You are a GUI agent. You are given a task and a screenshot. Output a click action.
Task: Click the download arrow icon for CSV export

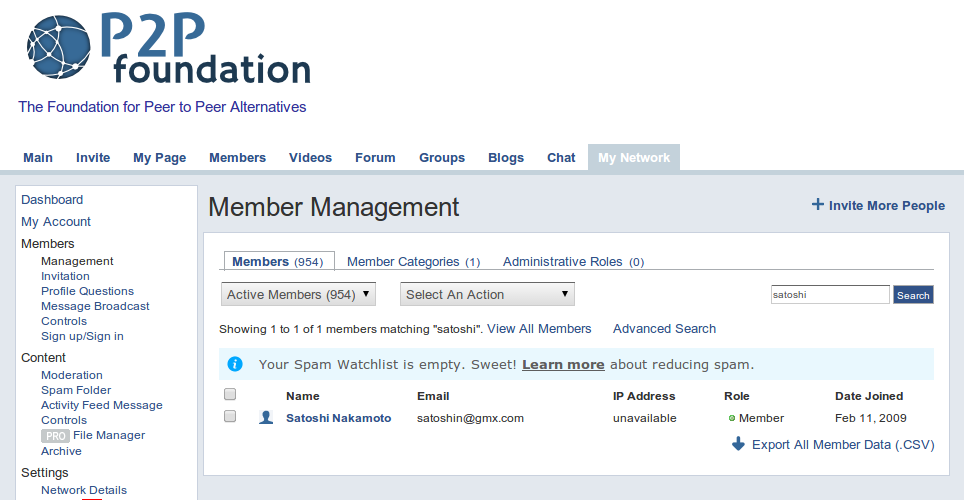pos(738,444)
